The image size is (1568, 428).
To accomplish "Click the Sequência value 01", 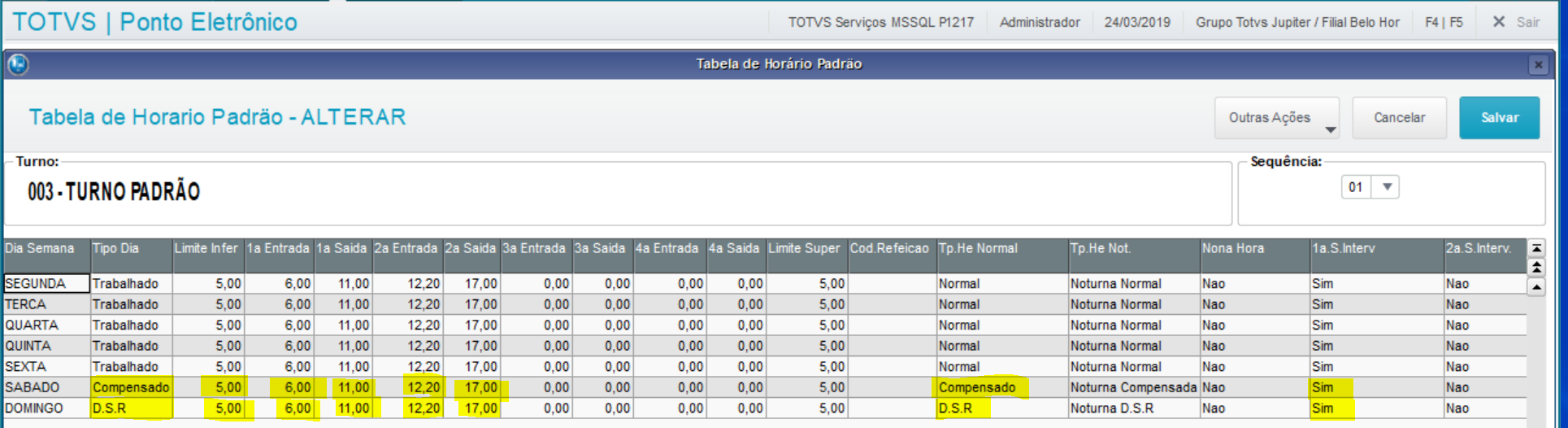I will tap(1356, 187).
